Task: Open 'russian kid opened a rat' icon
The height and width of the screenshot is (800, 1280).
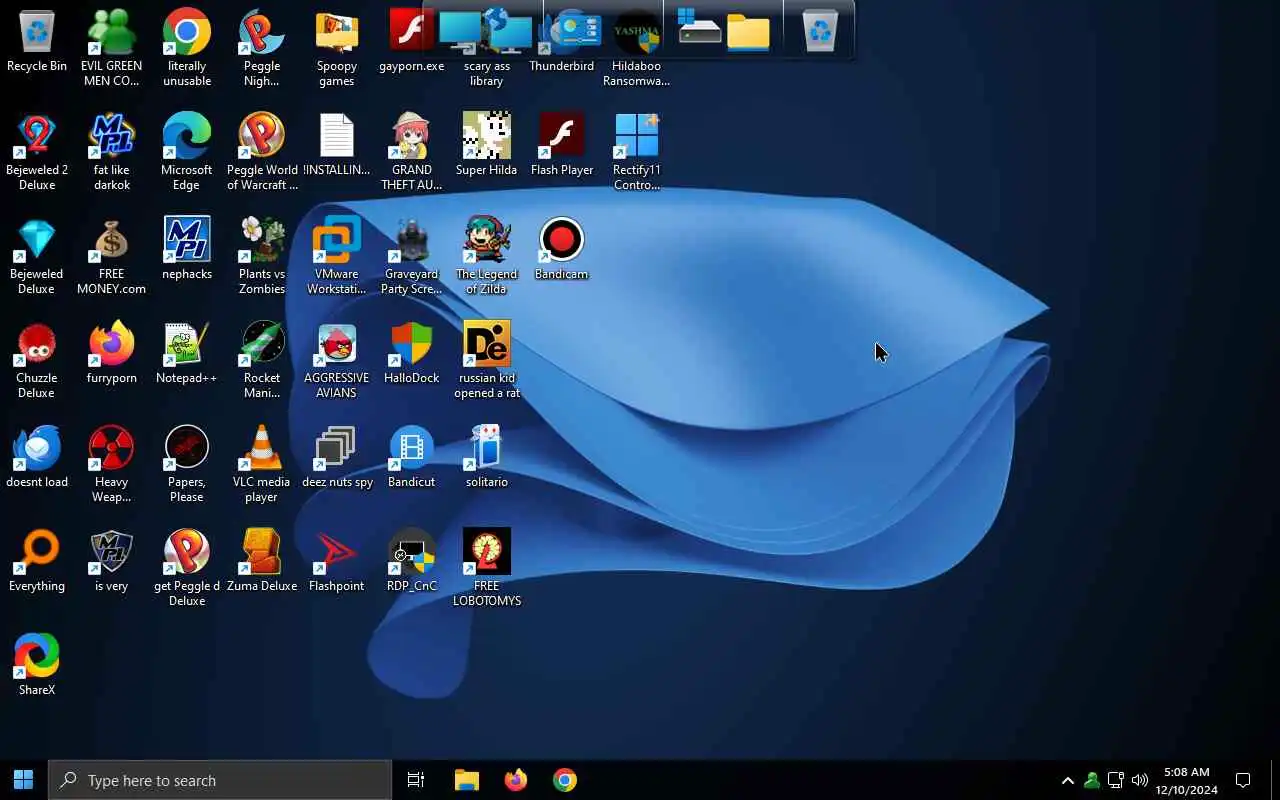Action: pyautogui.click(x=487, y=359)
